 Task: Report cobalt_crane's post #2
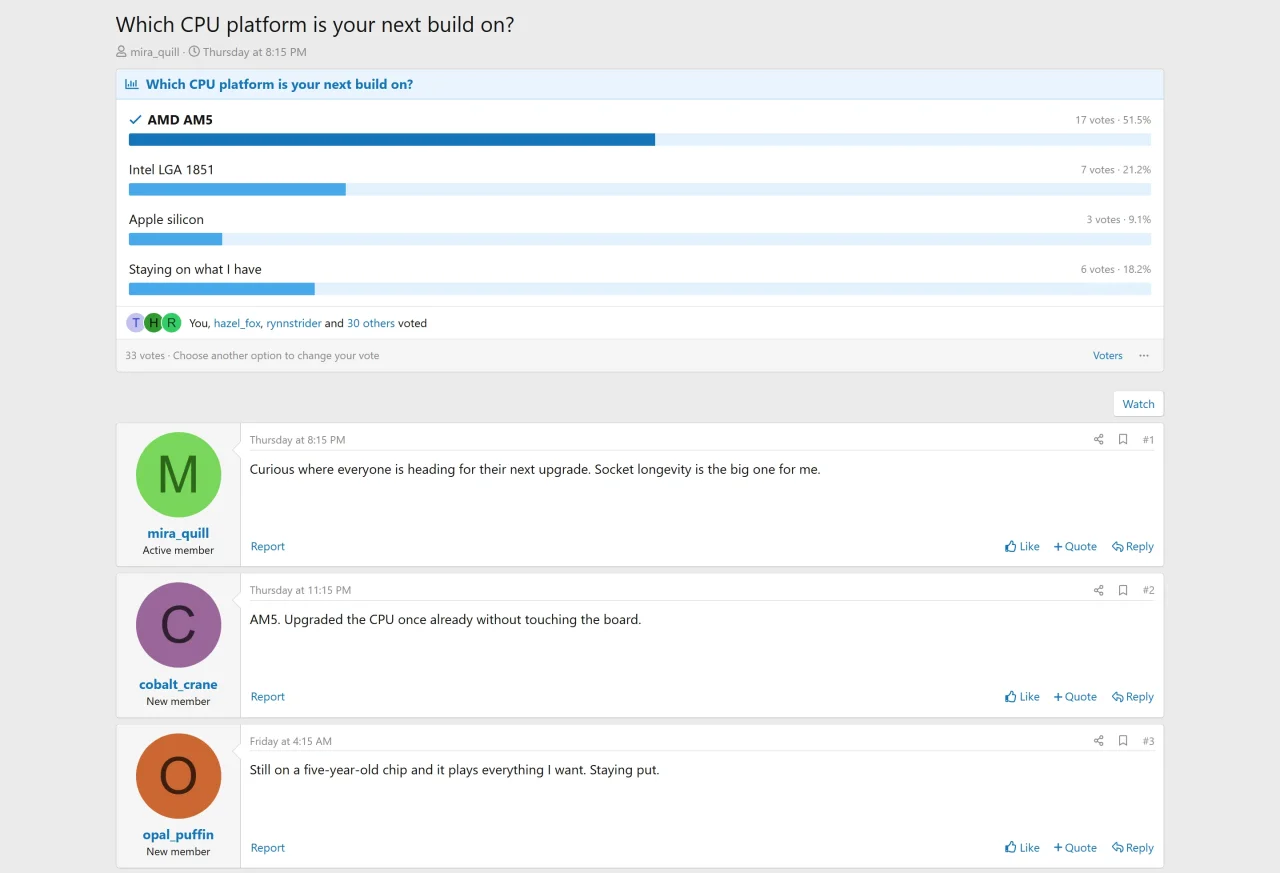268,697
